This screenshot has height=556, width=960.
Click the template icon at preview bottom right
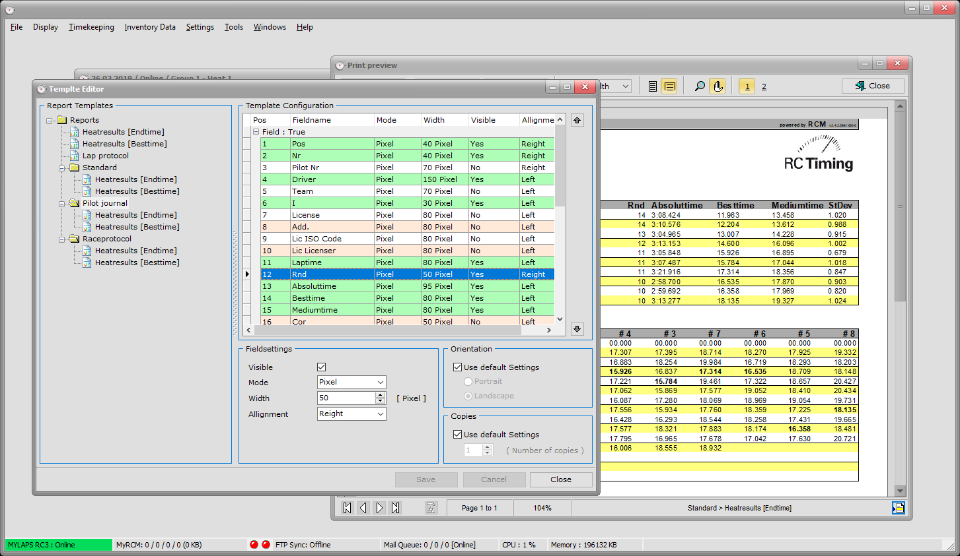pos(898,508)
